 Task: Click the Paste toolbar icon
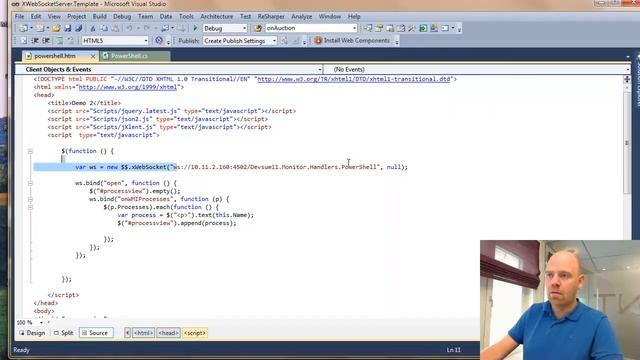click(x=116, y=28)
